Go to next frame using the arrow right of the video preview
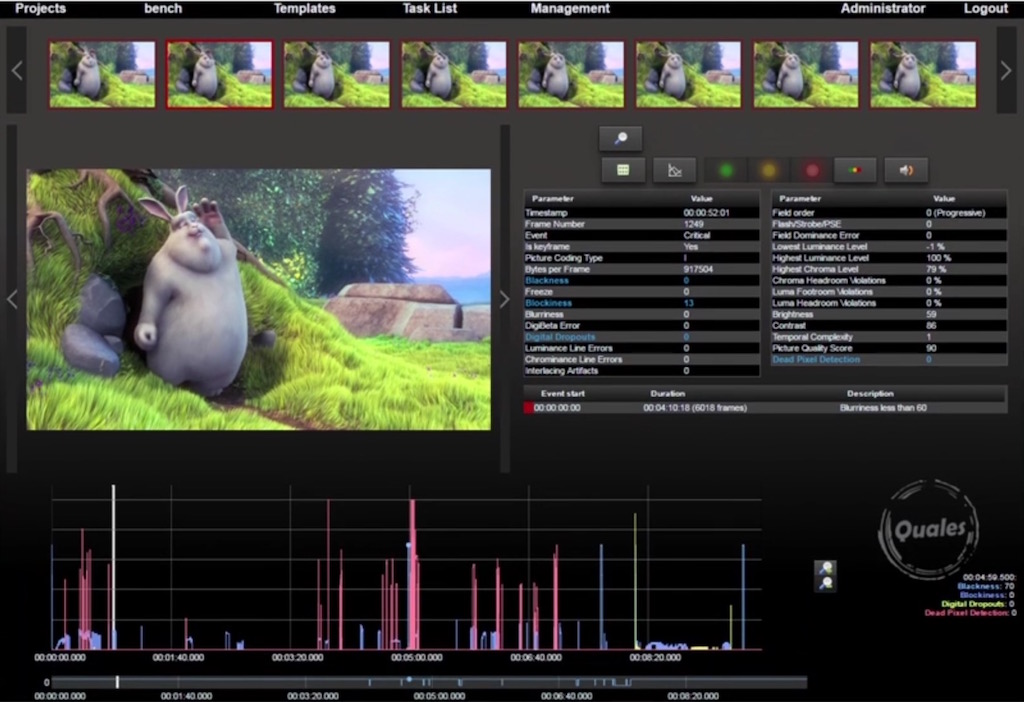Viewport: 1024px width, 702px height. (505, 299)
